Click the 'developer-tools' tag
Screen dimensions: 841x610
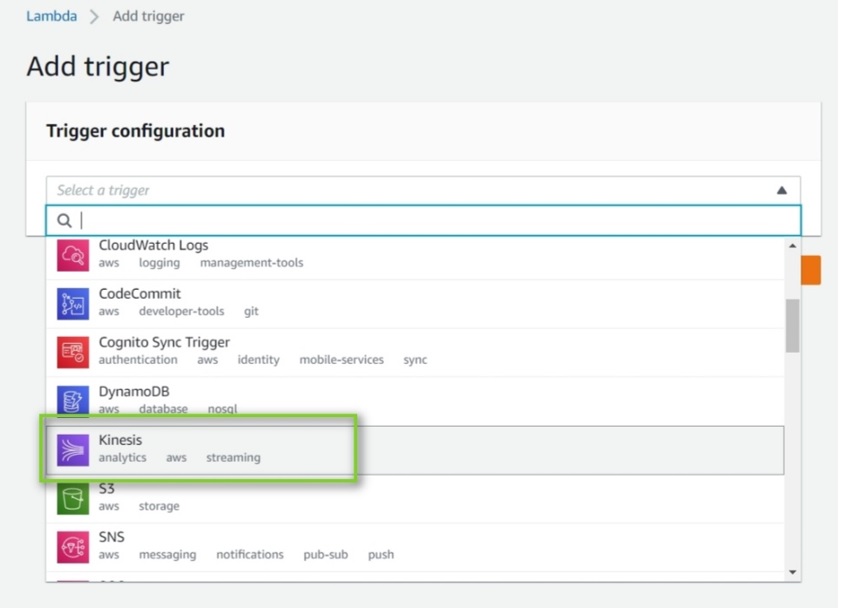(181, 311)
